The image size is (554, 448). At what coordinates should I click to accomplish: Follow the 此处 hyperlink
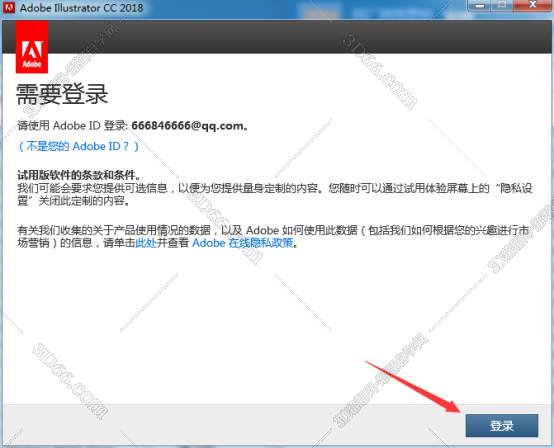click(x=146, y=243)
